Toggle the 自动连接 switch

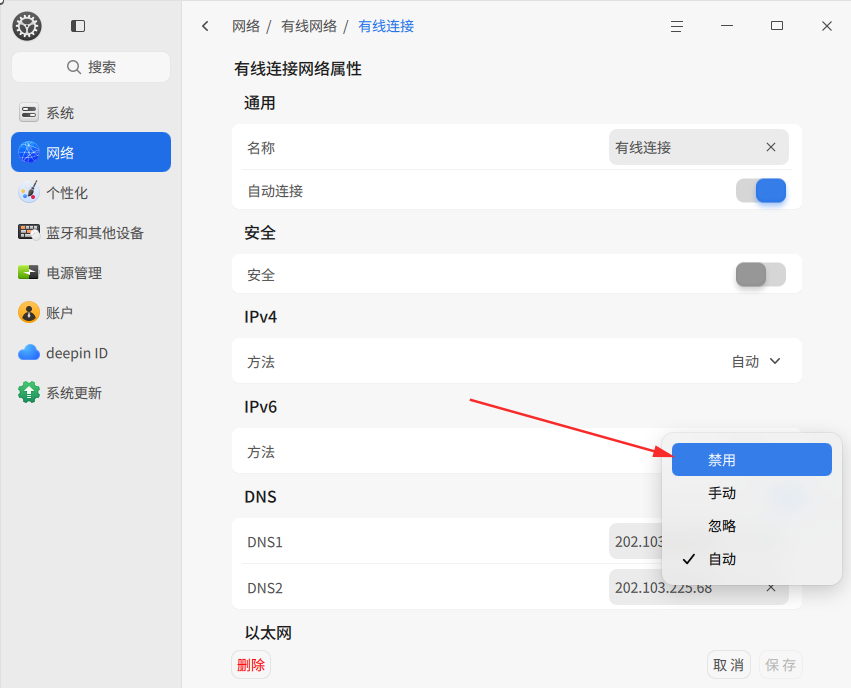(761, 191)
